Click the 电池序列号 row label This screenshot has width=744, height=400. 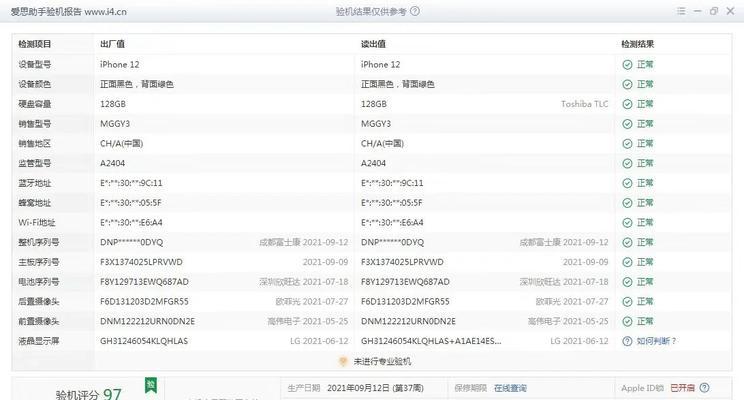pos(38,282)
